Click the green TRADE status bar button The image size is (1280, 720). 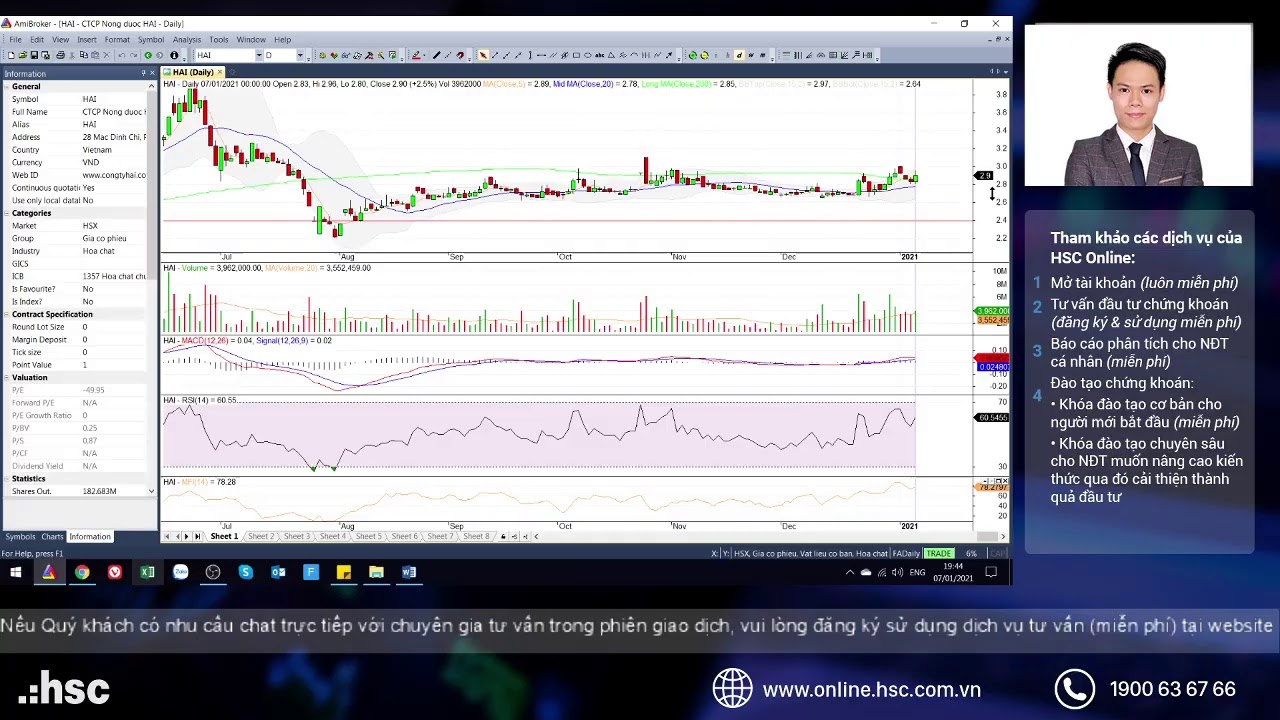tap(938, 553)
